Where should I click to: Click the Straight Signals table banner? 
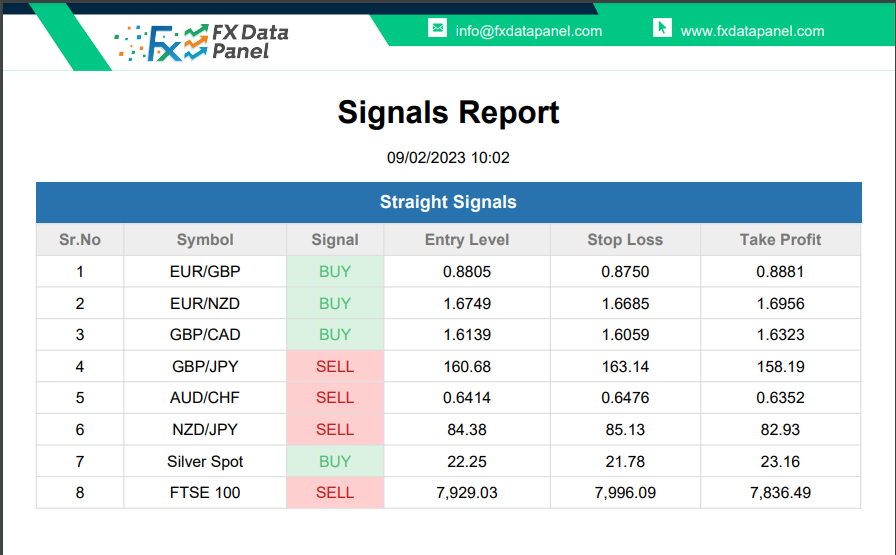tap(449, 202)
